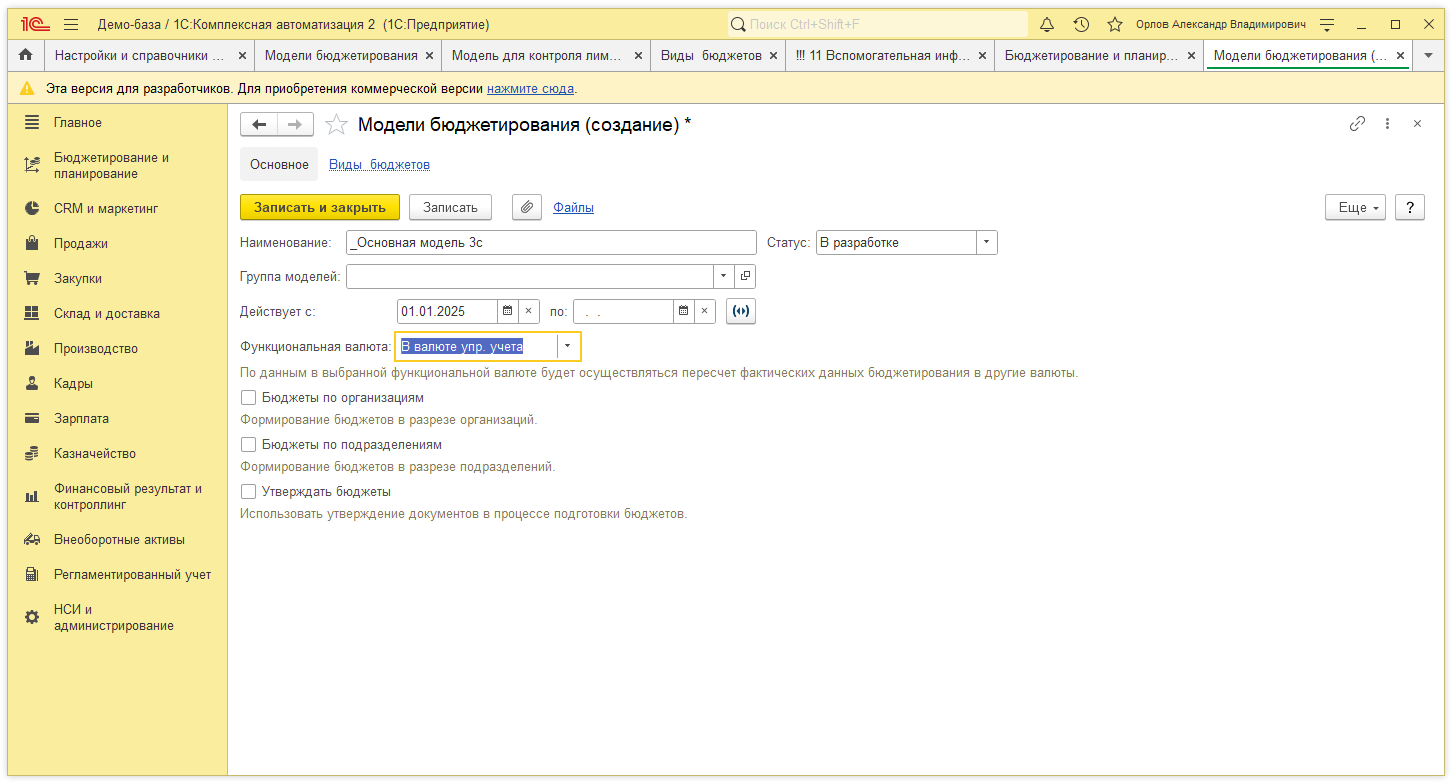Open notifications bell icon

tap(1047, 24)
